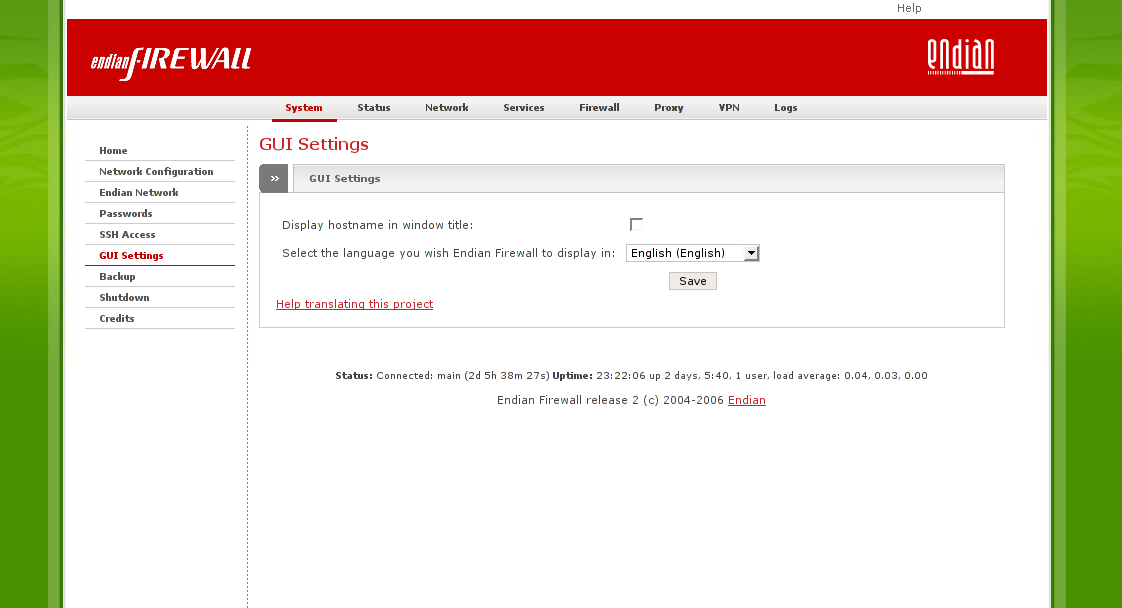Screen dimensions: 1122x608
Task: Open the language selection dropdown
Action: tap(693, 253)
